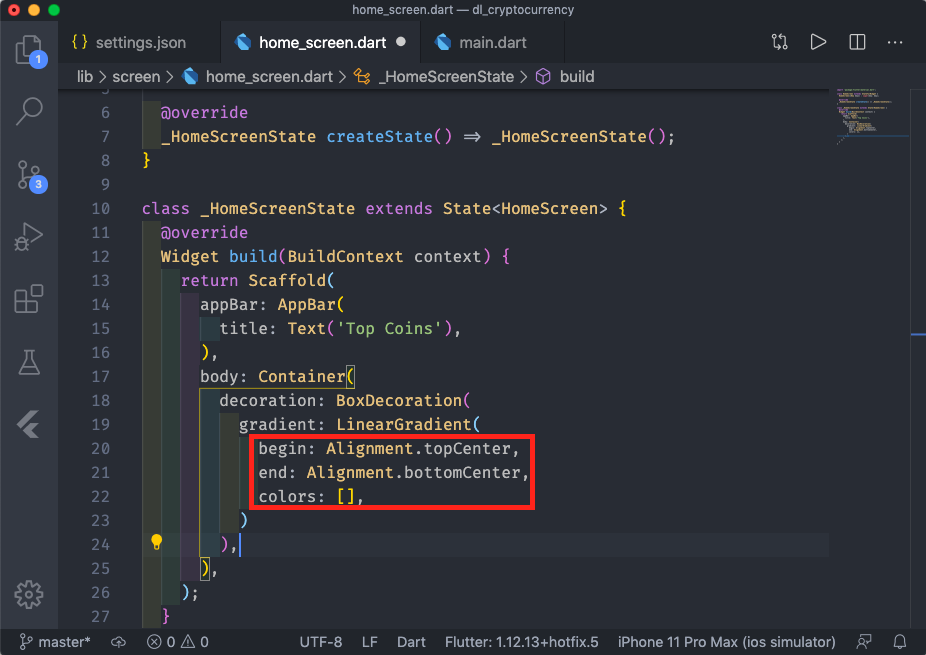926x655 pixels.
Task: Select the Flutter sidebar icon
Action: 29,424
